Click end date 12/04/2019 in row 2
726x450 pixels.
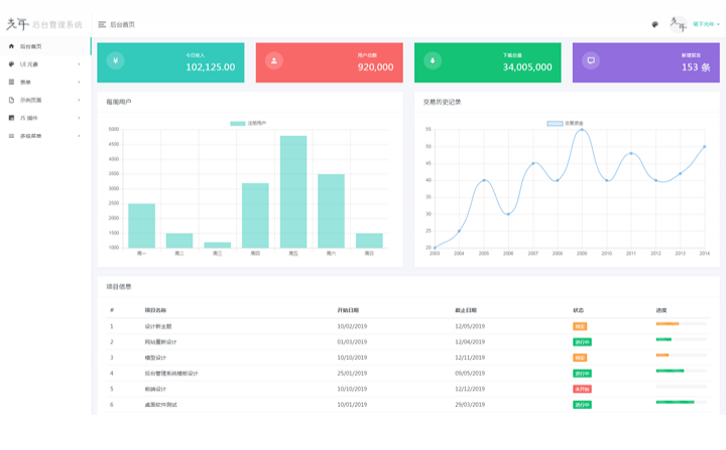click(x=470, y=342)
